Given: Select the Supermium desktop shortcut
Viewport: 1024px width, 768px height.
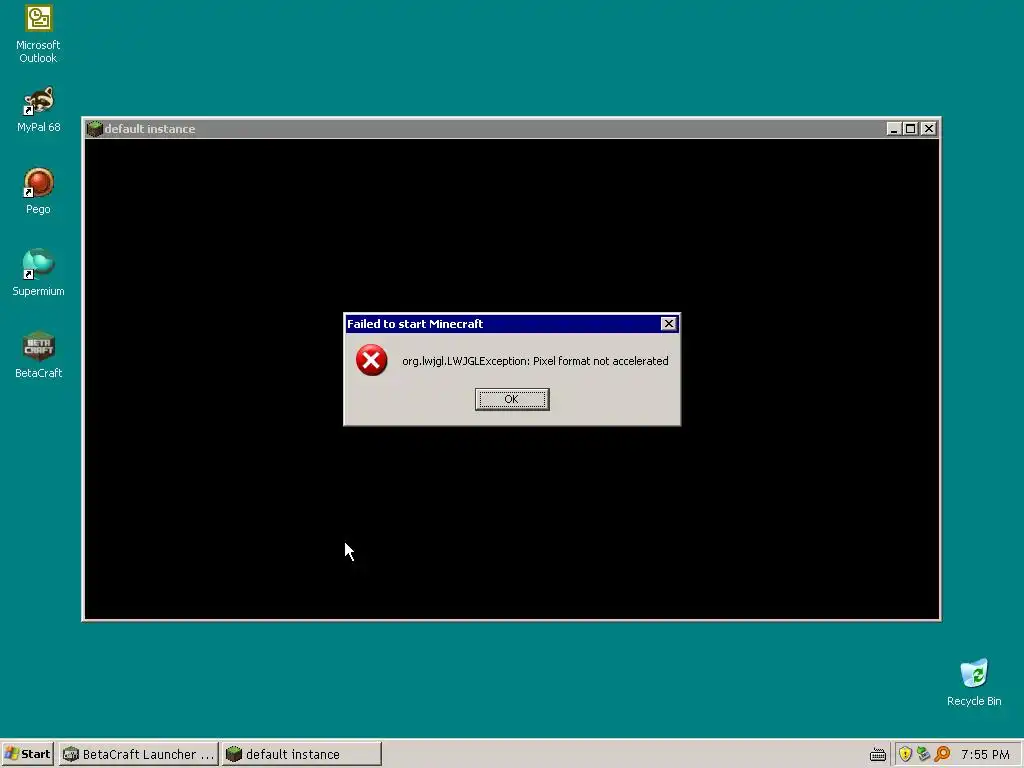Looking at the screenshot, I should [x=38, y=272].
